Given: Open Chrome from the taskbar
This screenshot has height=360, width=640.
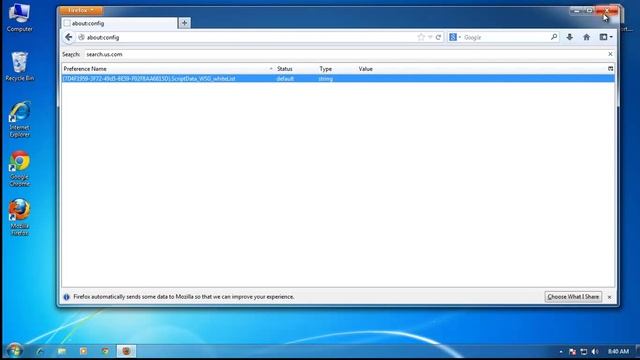Looking at the screenshot, I should [105, 351].
